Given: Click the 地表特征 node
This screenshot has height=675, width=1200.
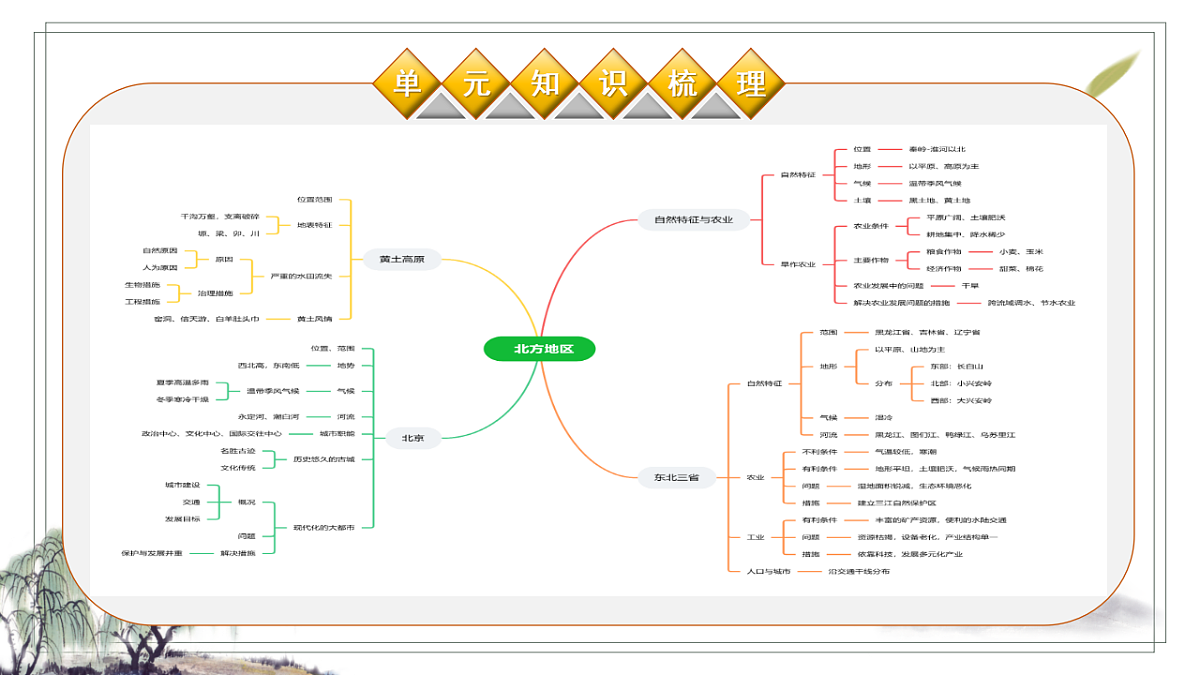Looking at the screenshot, I should coord(314,225).
